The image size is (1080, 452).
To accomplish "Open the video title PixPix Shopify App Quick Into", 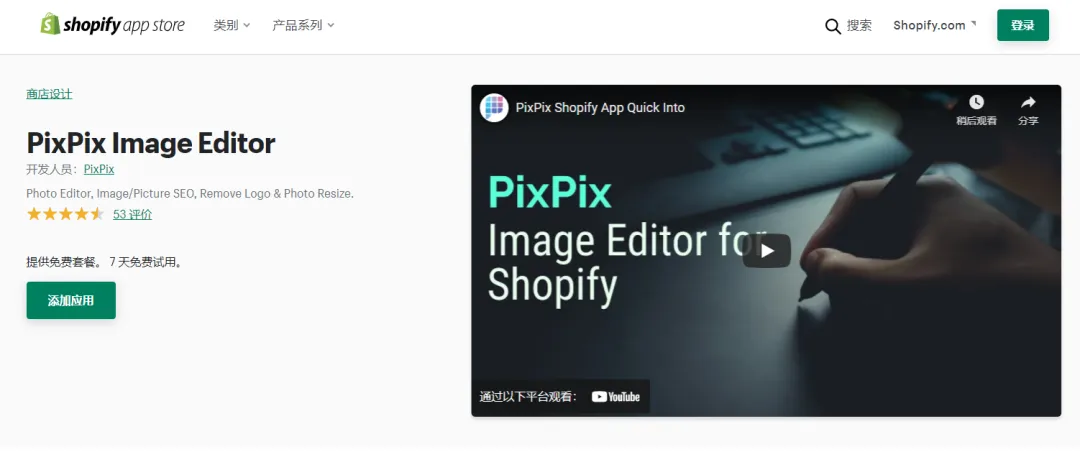I will click(600, 107).
